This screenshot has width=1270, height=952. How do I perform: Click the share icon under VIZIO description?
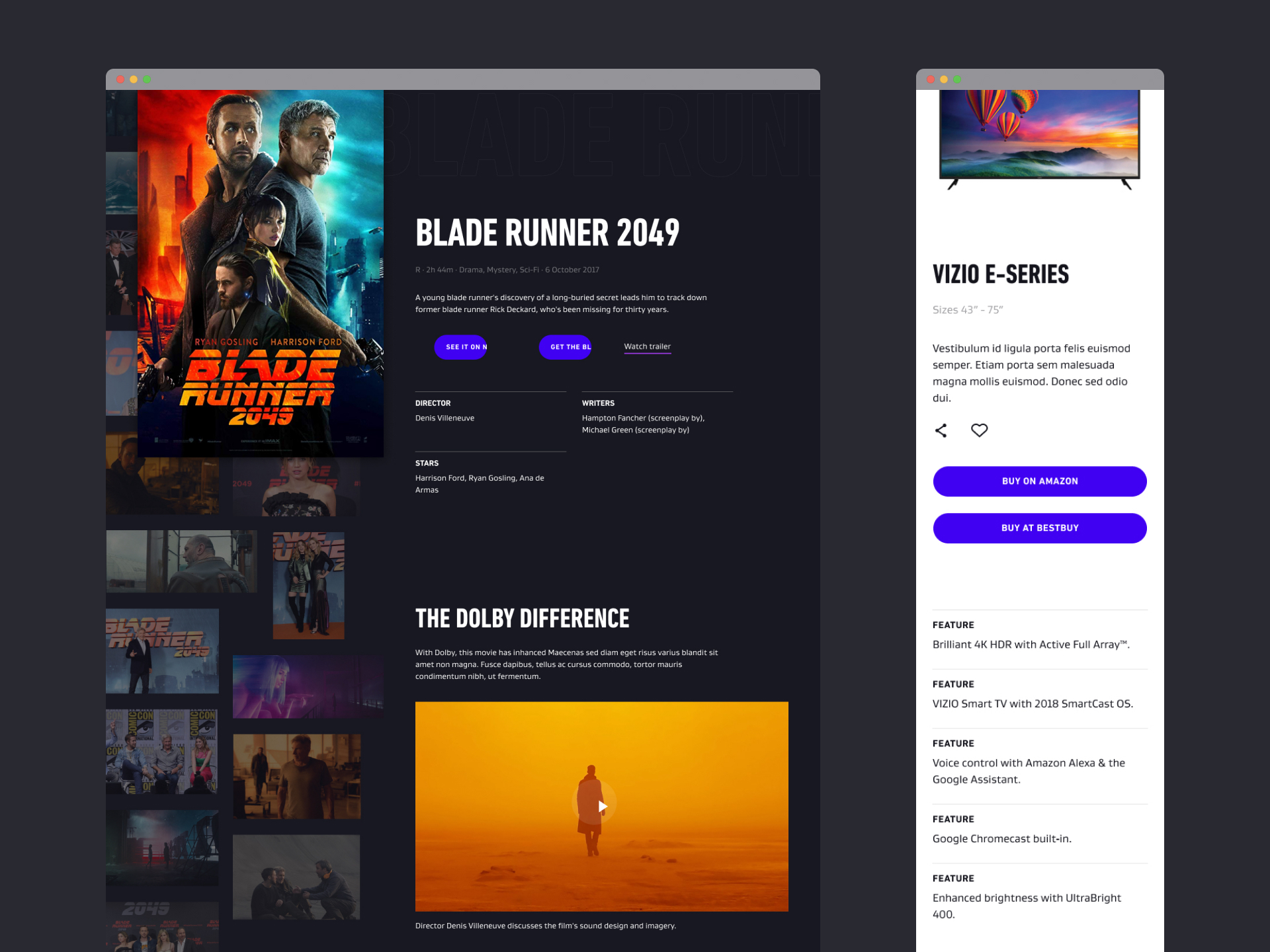tap(941, 430)
